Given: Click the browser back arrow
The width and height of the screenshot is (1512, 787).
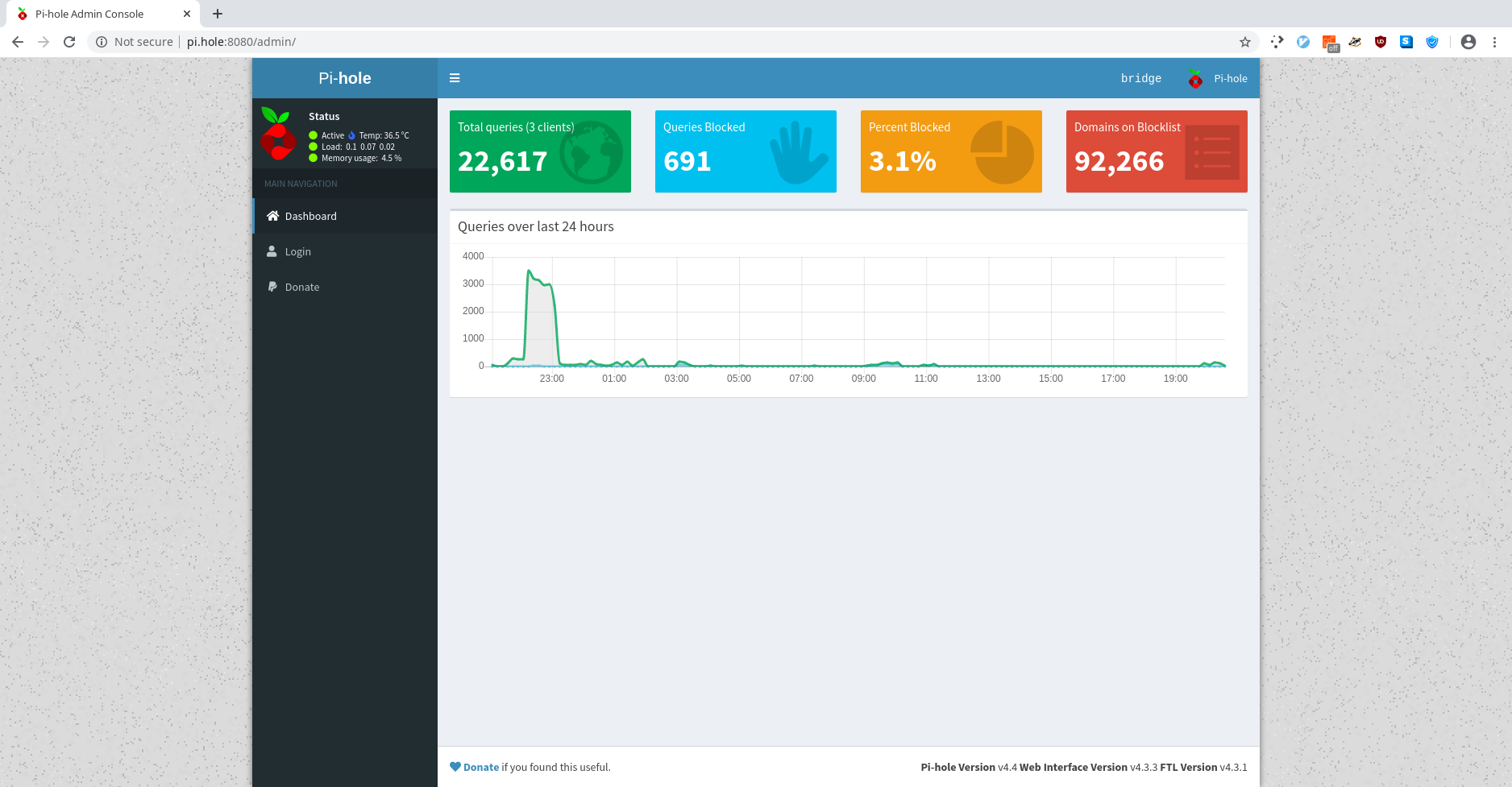Looking at the screenshot, I should coord(18,42).
